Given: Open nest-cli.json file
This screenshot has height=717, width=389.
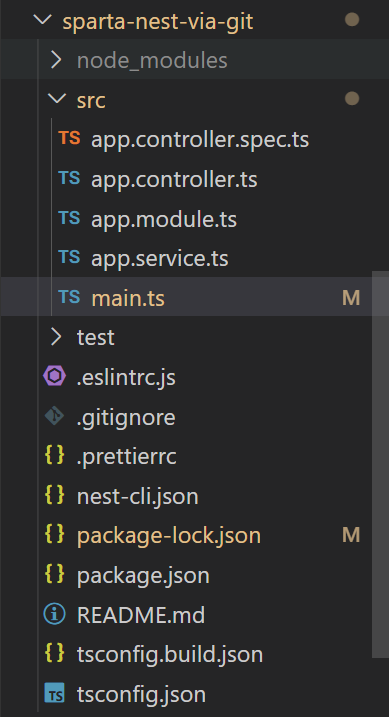Looking at the screenshot, I should (138, 497).
